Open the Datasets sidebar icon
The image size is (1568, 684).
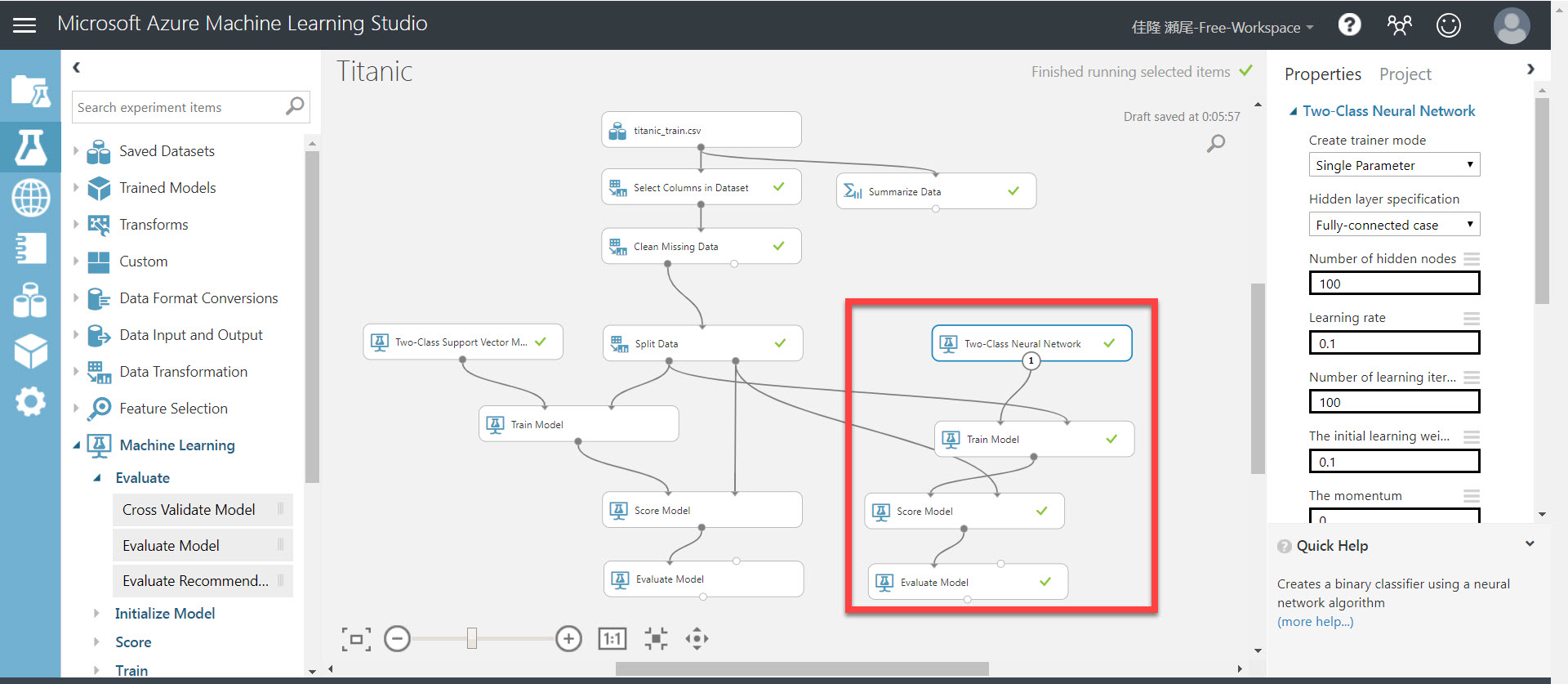(30, 300)
